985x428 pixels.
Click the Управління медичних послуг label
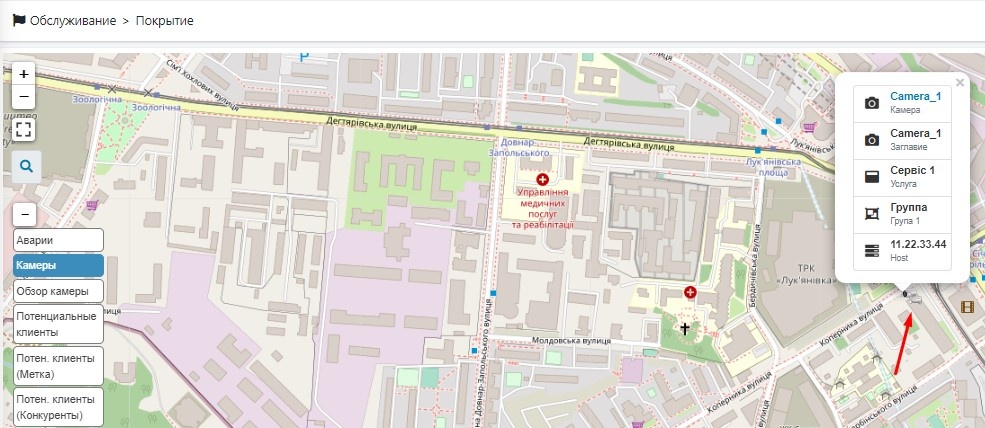pos(543,209)
